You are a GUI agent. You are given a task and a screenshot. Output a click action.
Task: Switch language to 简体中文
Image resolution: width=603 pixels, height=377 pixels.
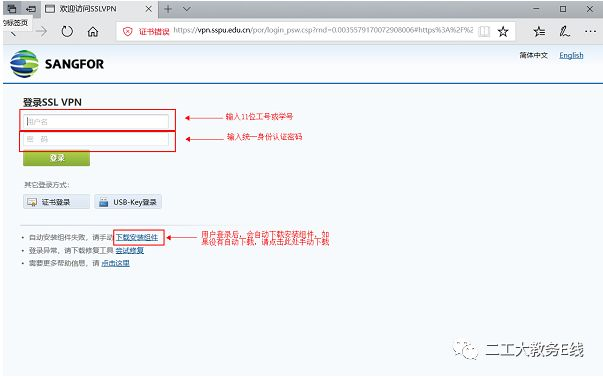(533, 55)
